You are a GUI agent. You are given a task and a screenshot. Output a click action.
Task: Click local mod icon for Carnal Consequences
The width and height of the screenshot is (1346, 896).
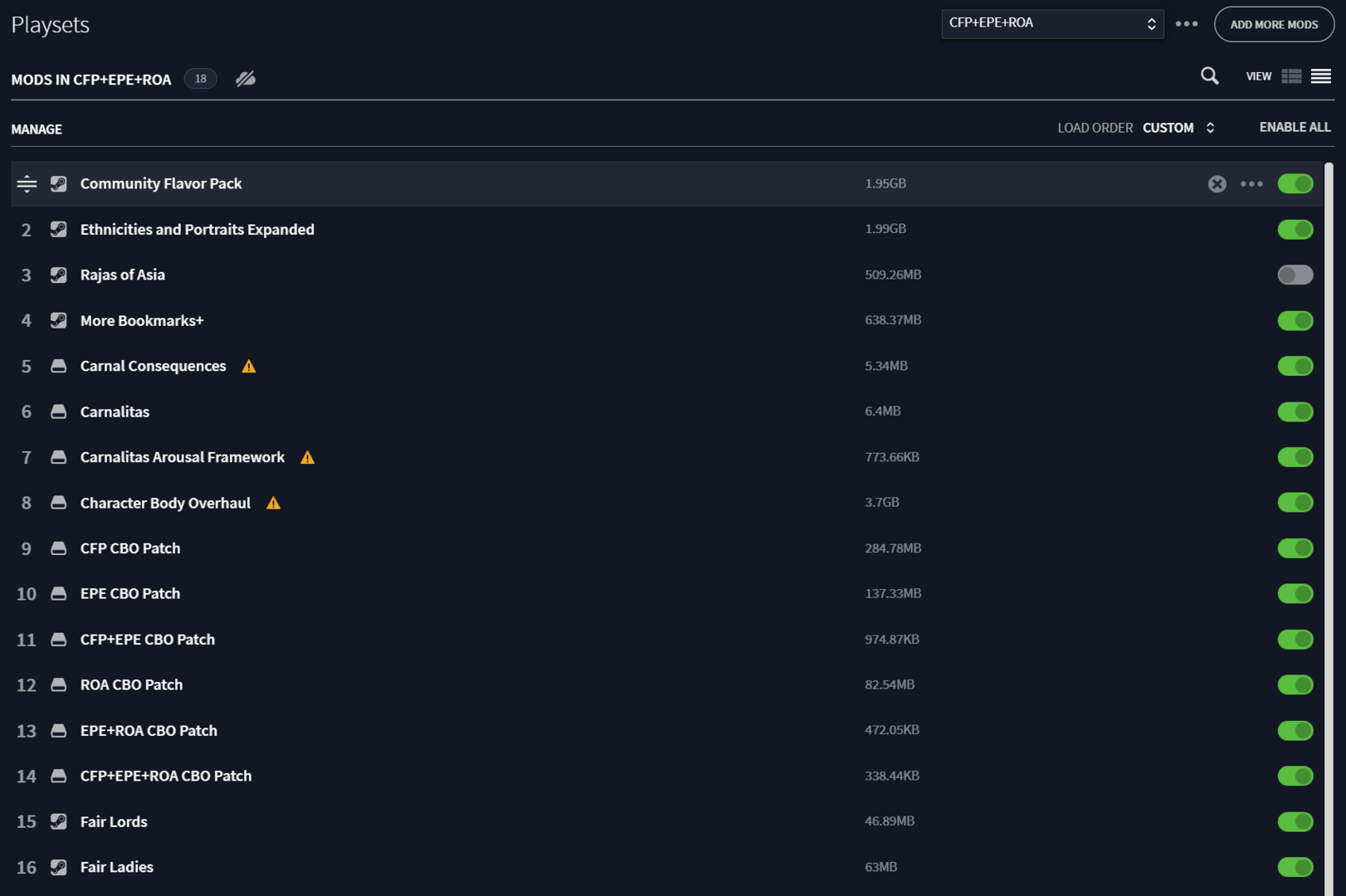pyautogui.click(x=58, y=366)
